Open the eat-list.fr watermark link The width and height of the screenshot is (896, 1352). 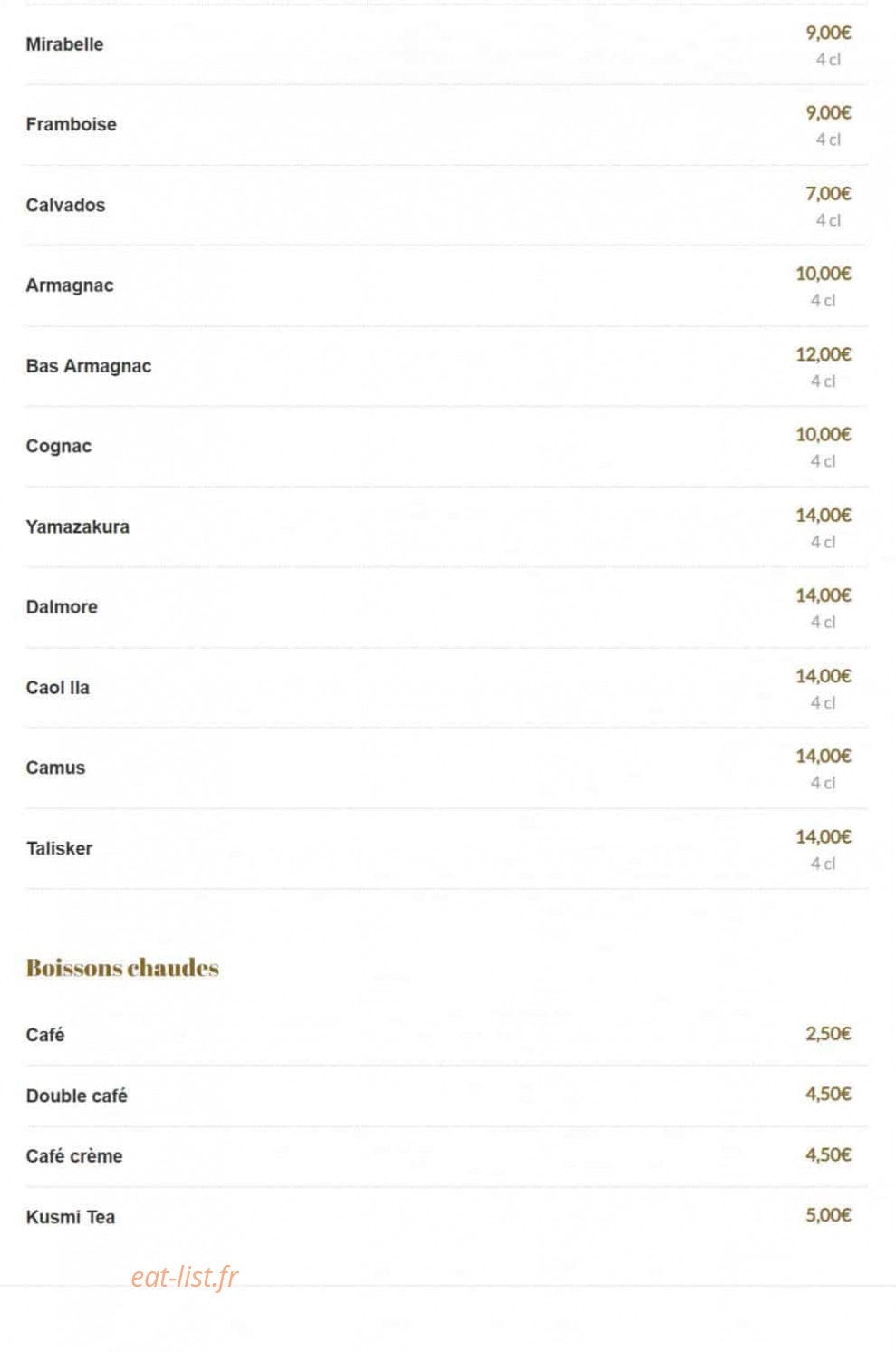tap(185, 1277)
